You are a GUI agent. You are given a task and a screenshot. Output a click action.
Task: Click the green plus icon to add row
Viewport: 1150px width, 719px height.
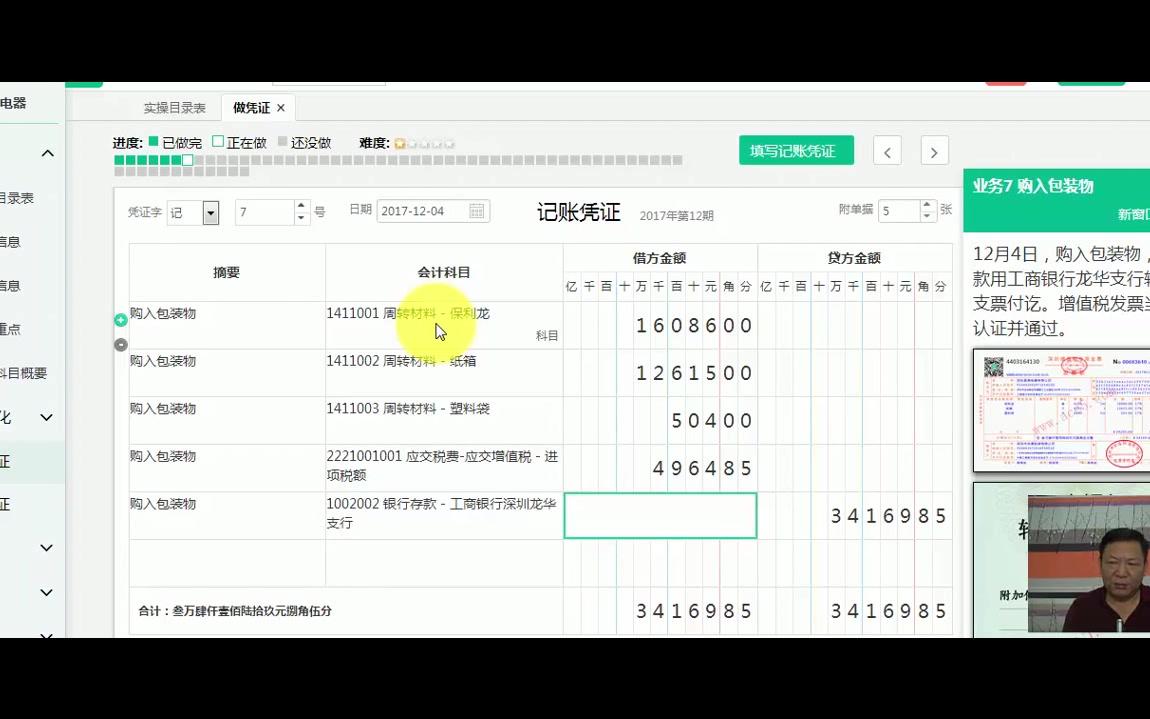coord(121,320)
